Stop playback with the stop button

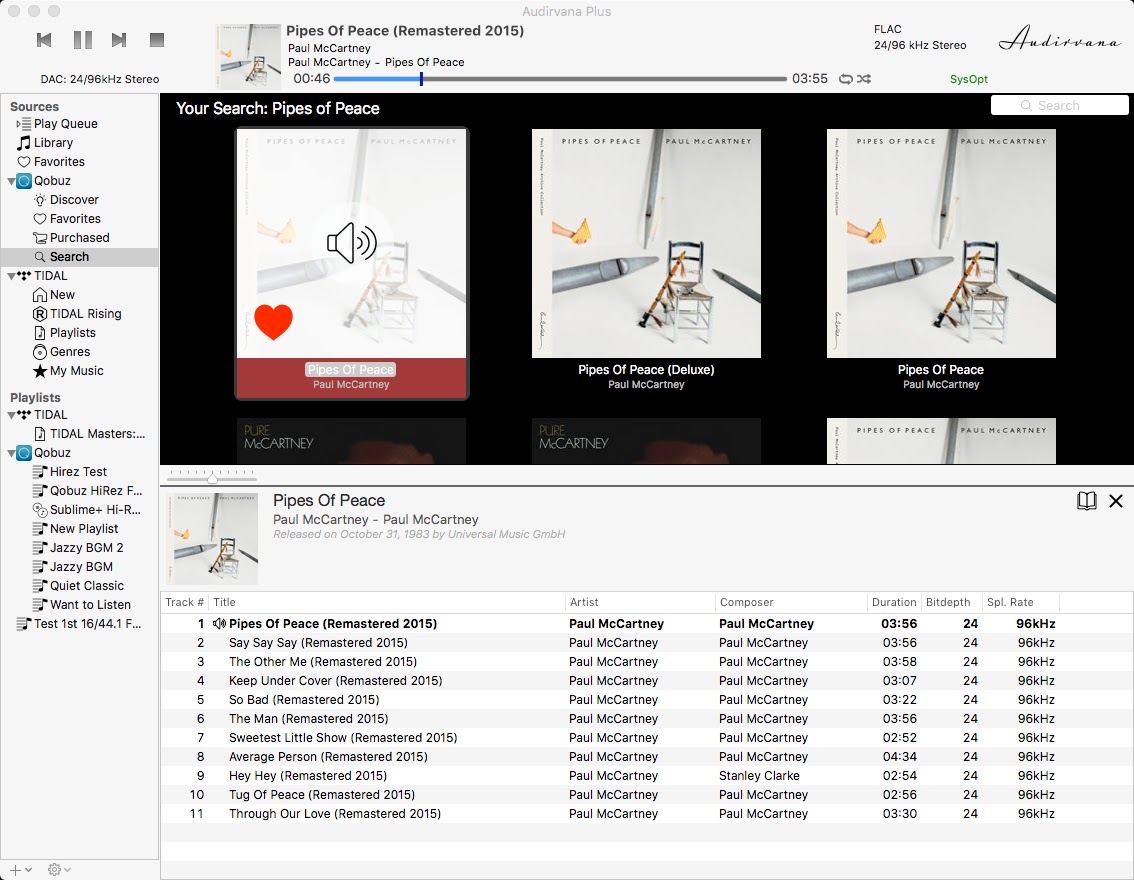(157, 40)
